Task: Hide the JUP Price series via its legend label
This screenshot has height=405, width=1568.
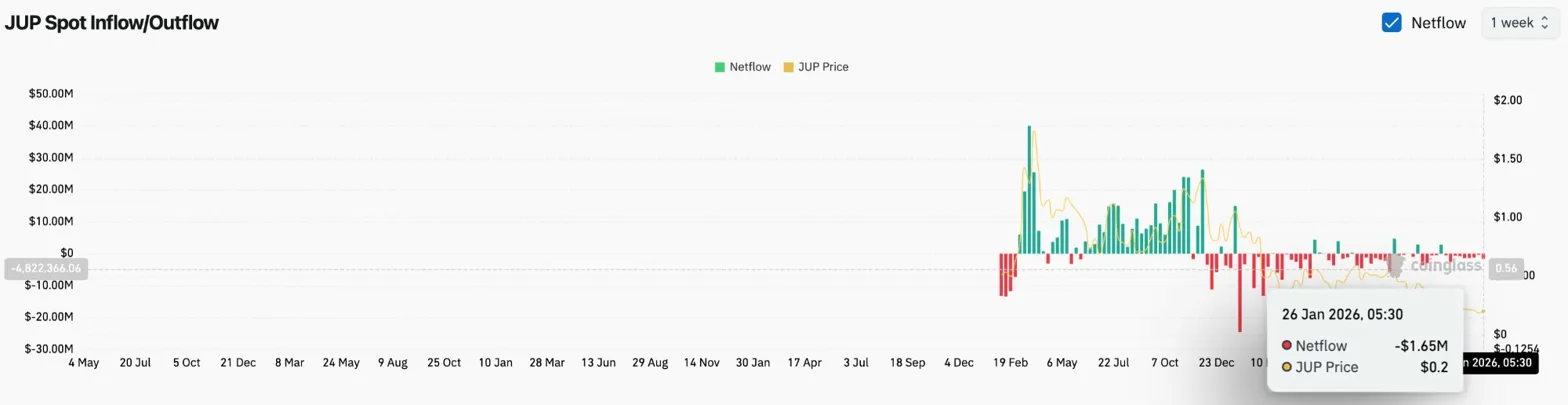Action: tap(821, 67)
